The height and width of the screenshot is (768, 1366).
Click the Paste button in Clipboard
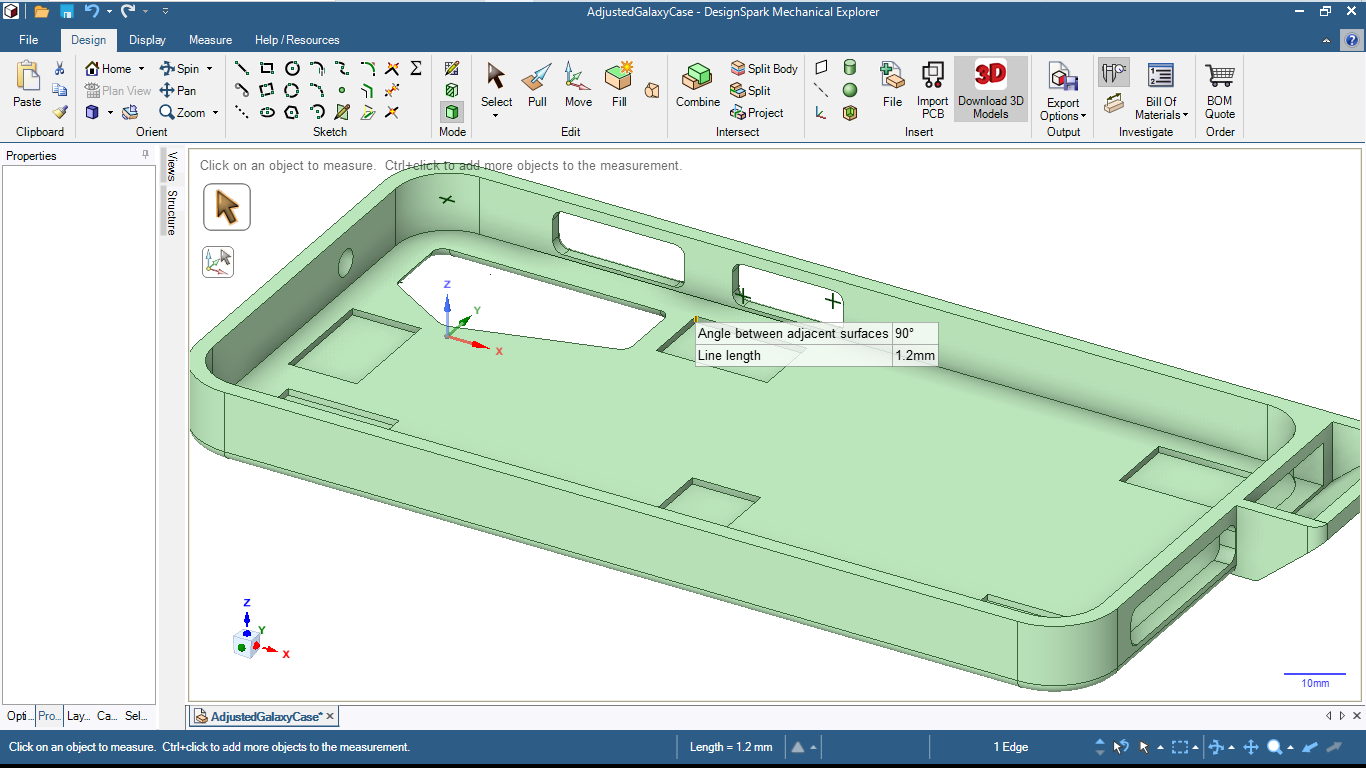(x=27, y=85)
